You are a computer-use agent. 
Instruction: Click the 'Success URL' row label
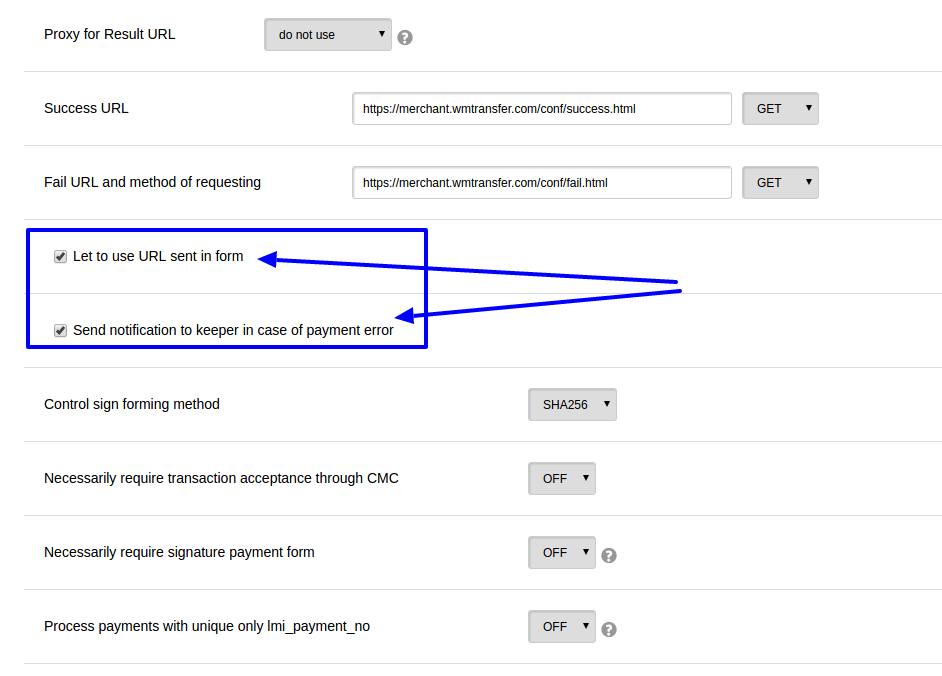point(86,108)
